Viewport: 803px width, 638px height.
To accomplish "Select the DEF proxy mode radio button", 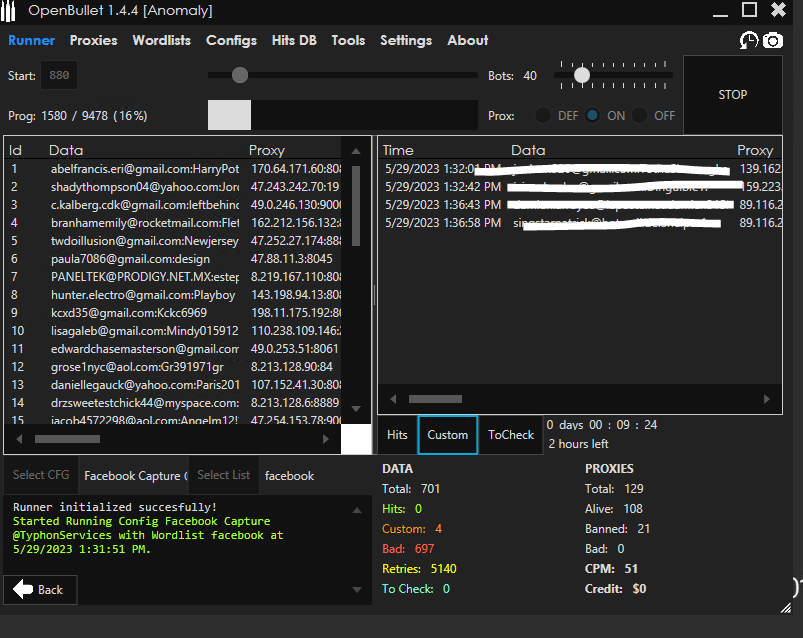I will point(544,115).
